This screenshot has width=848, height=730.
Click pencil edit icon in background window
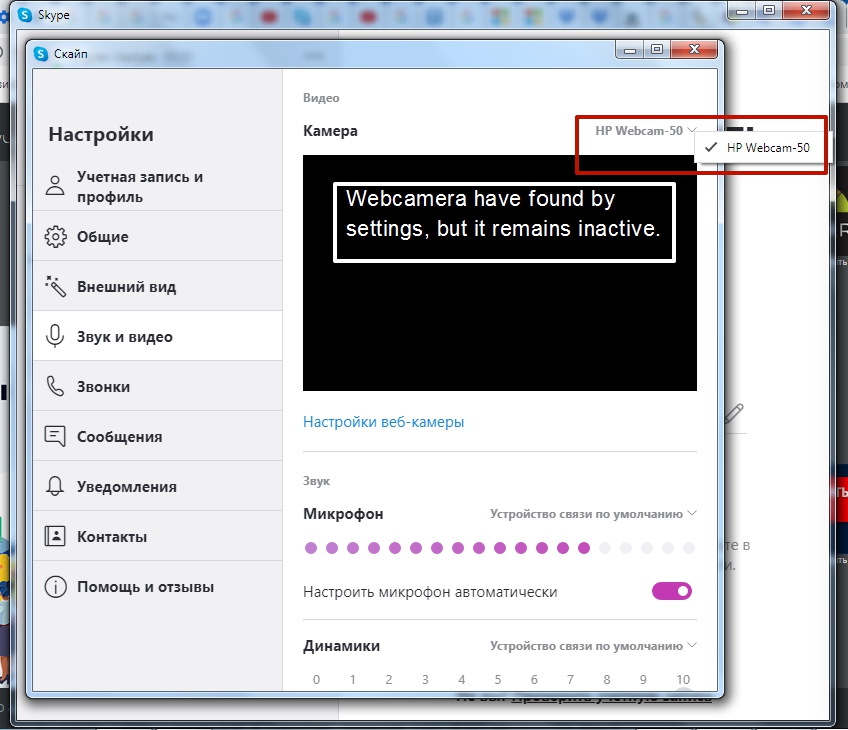734,413
